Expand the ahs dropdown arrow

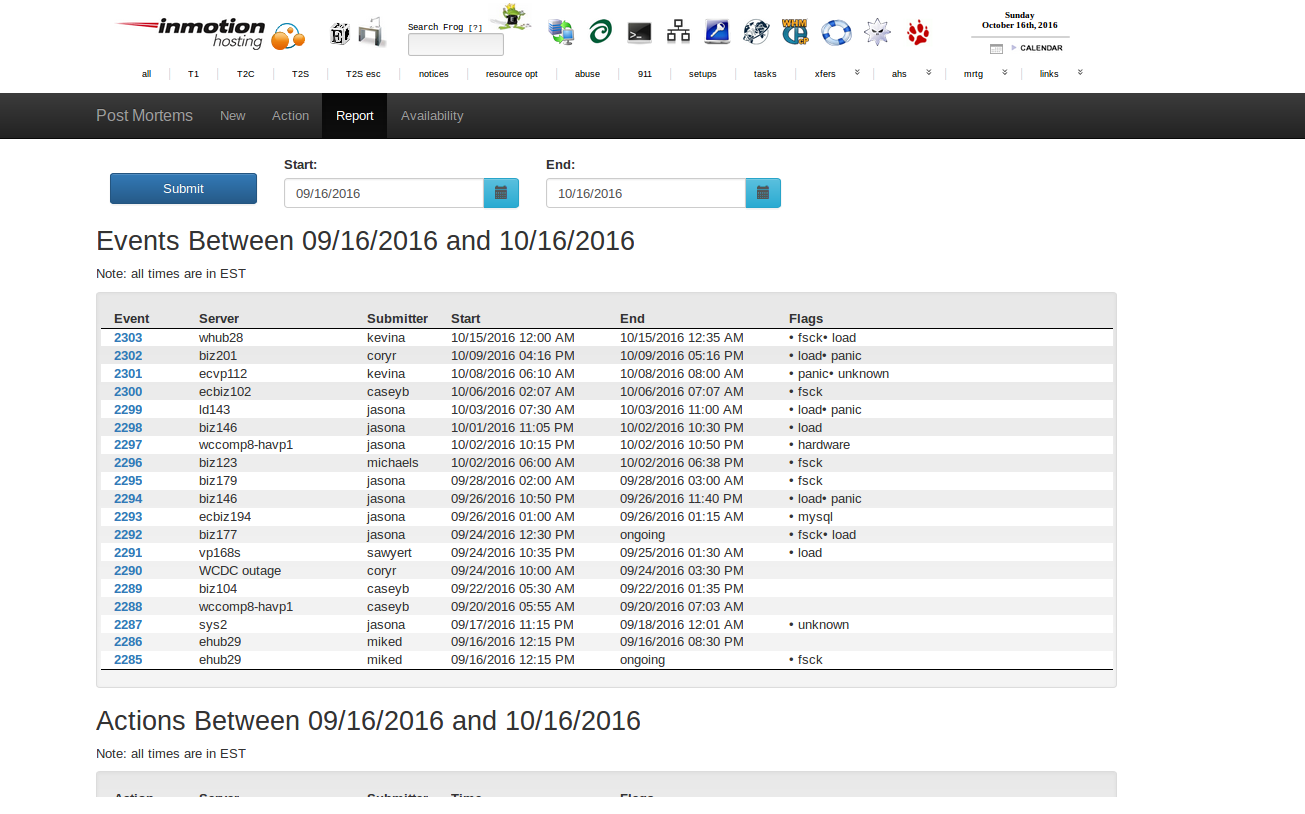point(928,72)
